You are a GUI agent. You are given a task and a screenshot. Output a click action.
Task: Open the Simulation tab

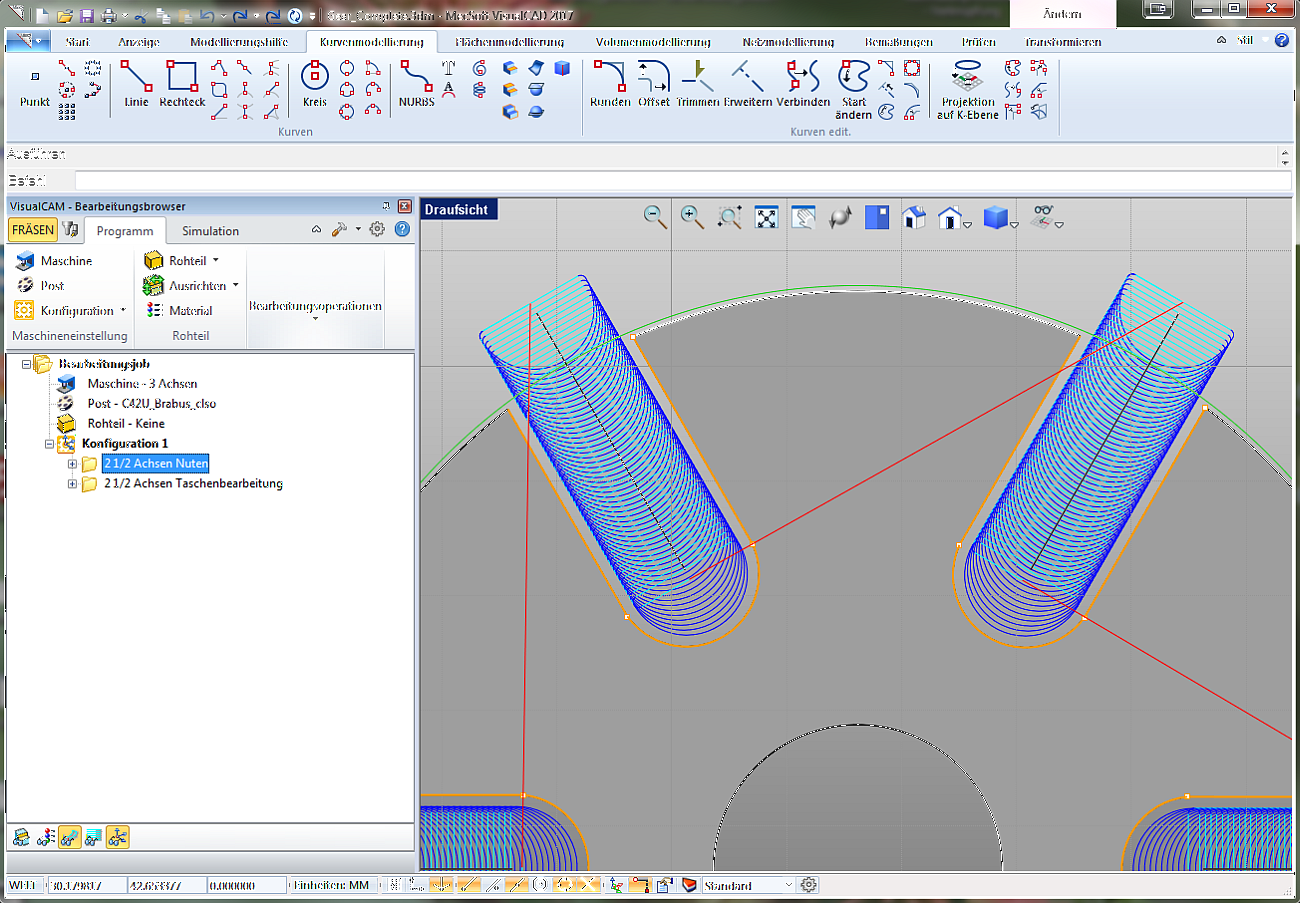209,230
